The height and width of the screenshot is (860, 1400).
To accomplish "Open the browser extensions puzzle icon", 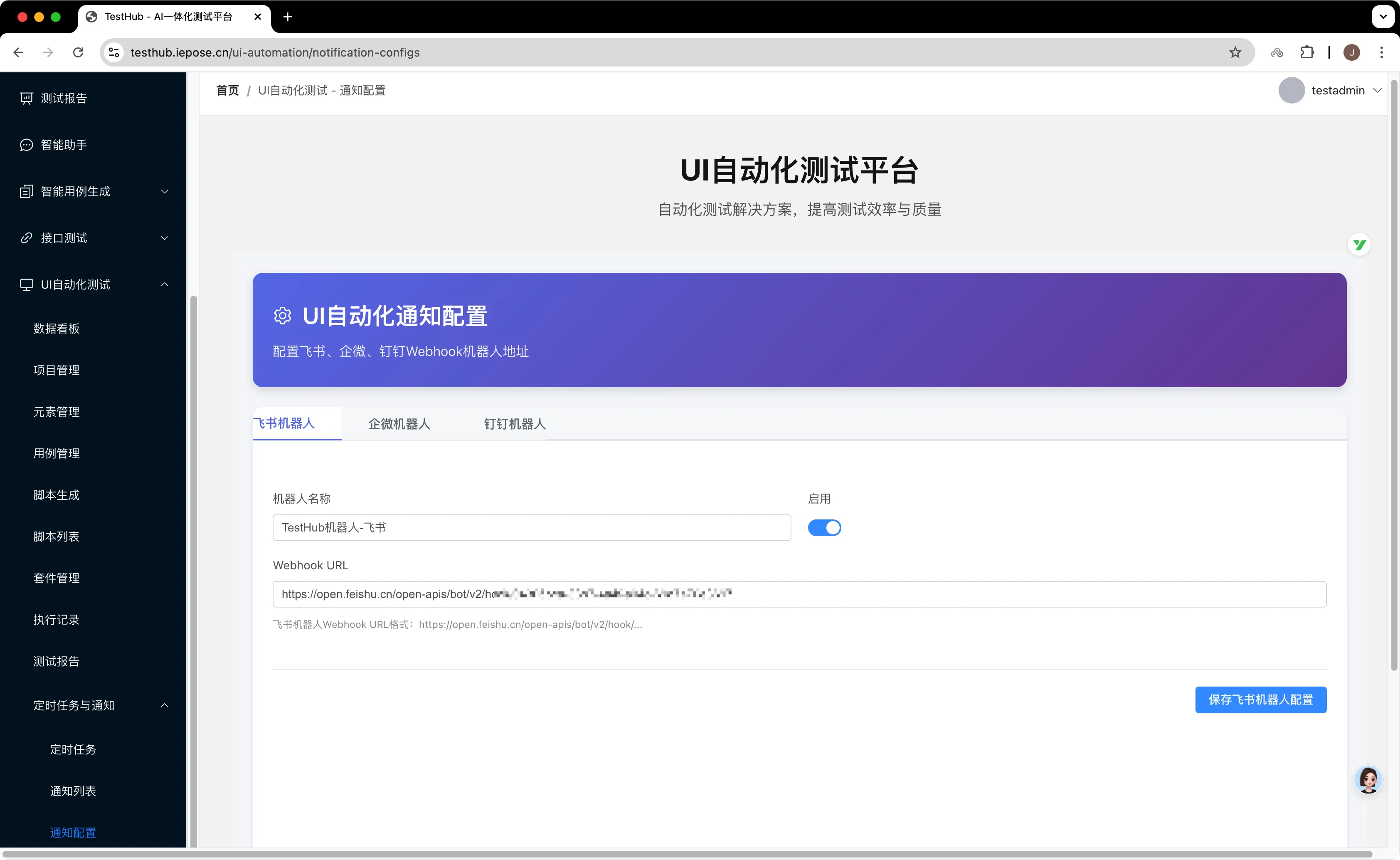I will [1307, 52].
